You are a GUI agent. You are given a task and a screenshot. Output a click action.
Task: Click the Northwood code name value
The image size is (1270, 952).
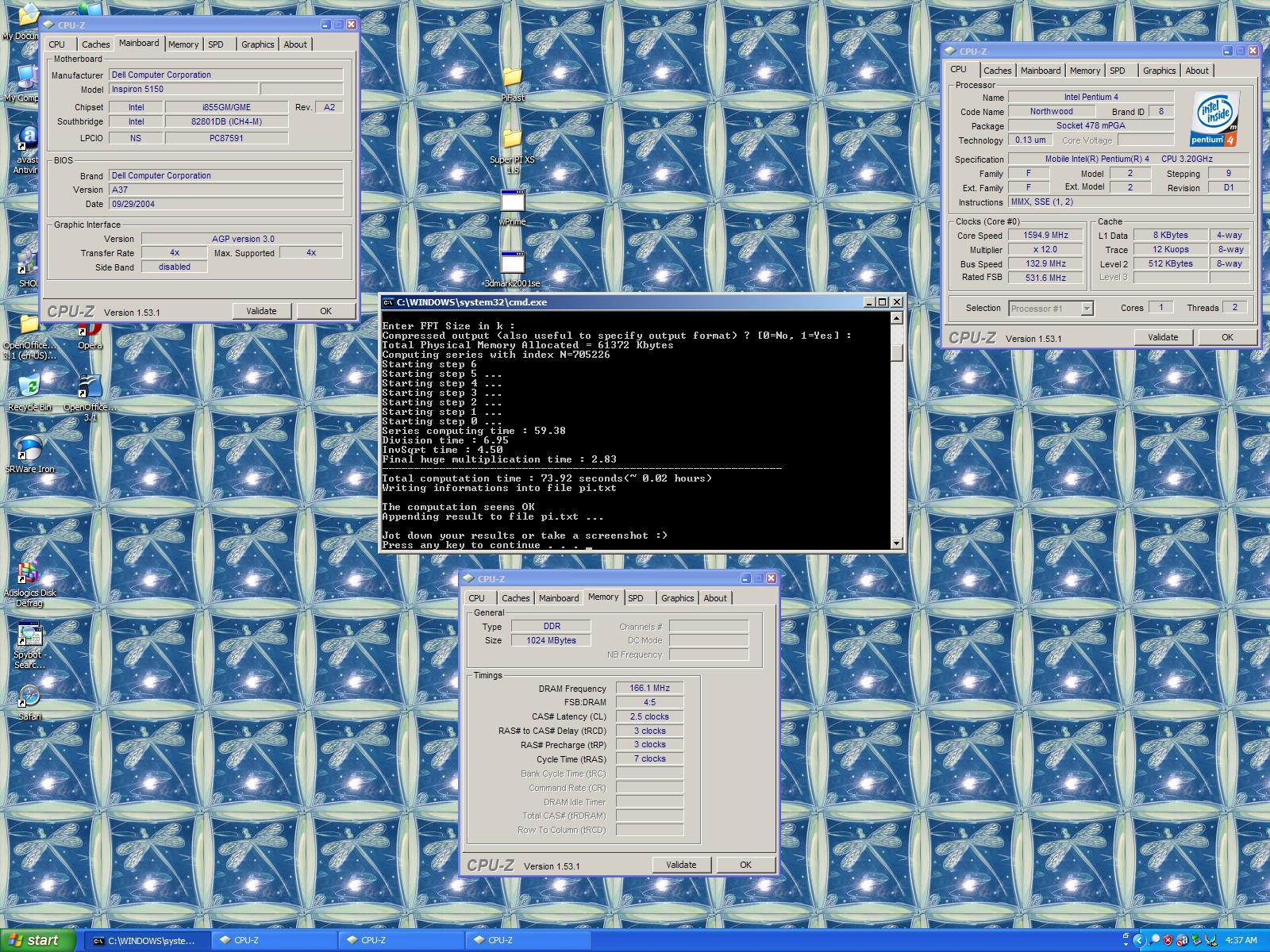pos(1052,112)
